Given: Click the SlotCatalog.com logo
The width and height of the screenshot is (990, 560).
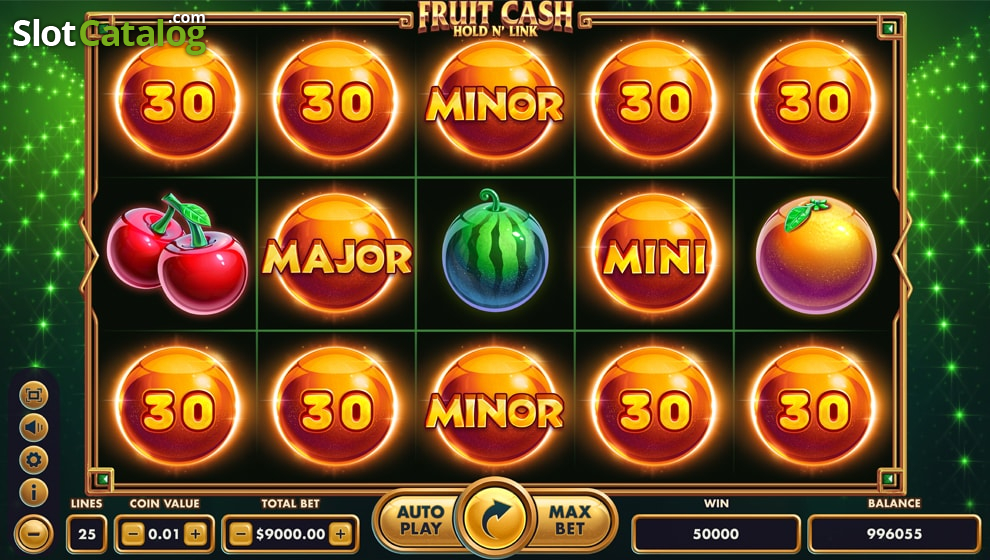Looking at the screenshot, I should [109, 33].
